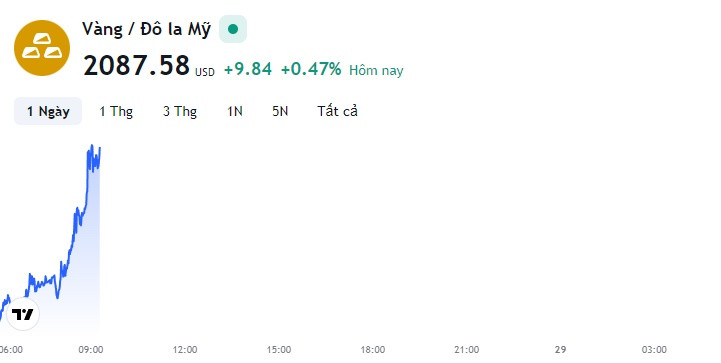Switch to 3 Thg time range
721x363 pixels.
coord(180,111)
